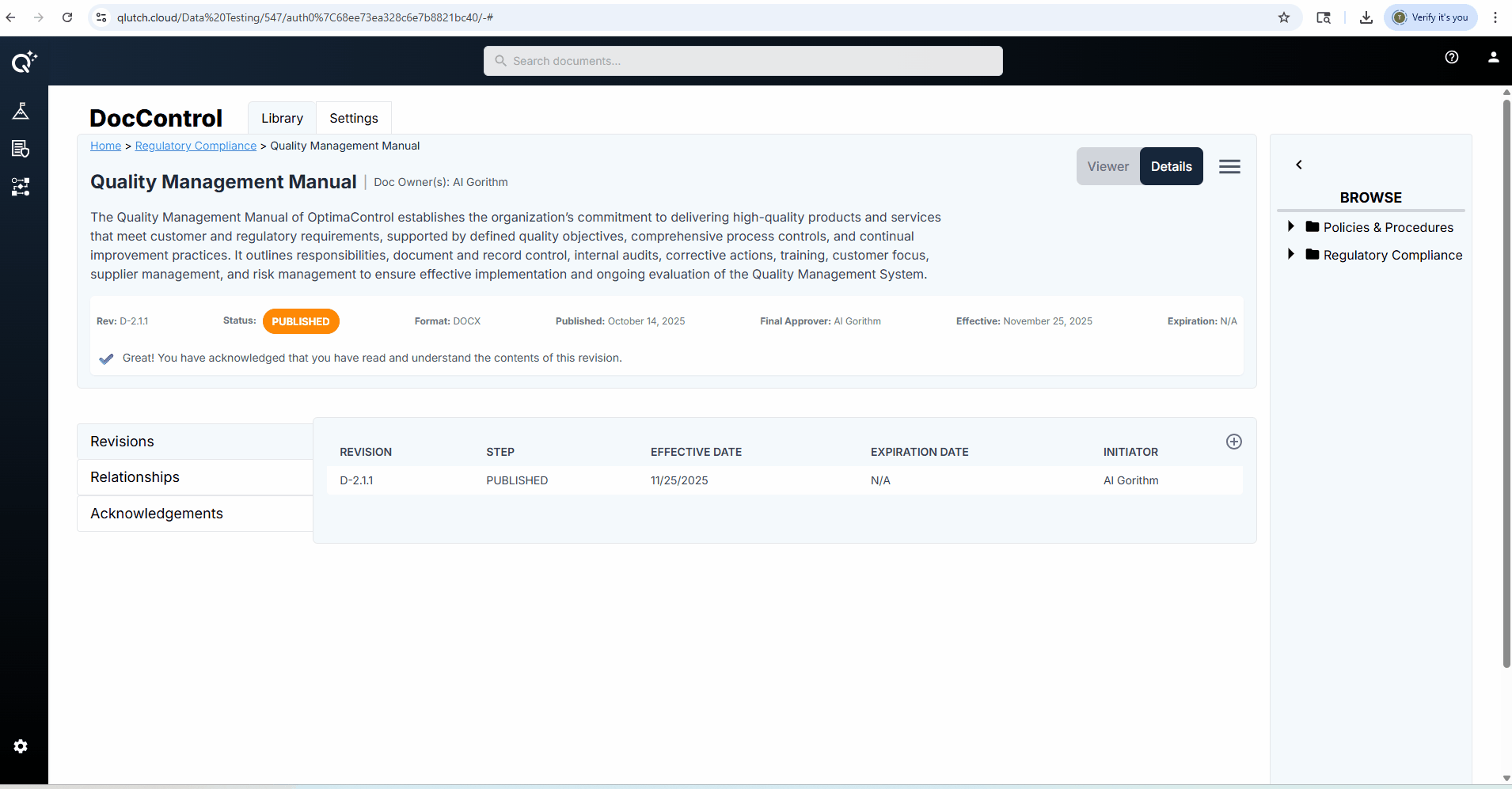
Task: Go to Home via the breadcrumb
Action: (105, 146)
